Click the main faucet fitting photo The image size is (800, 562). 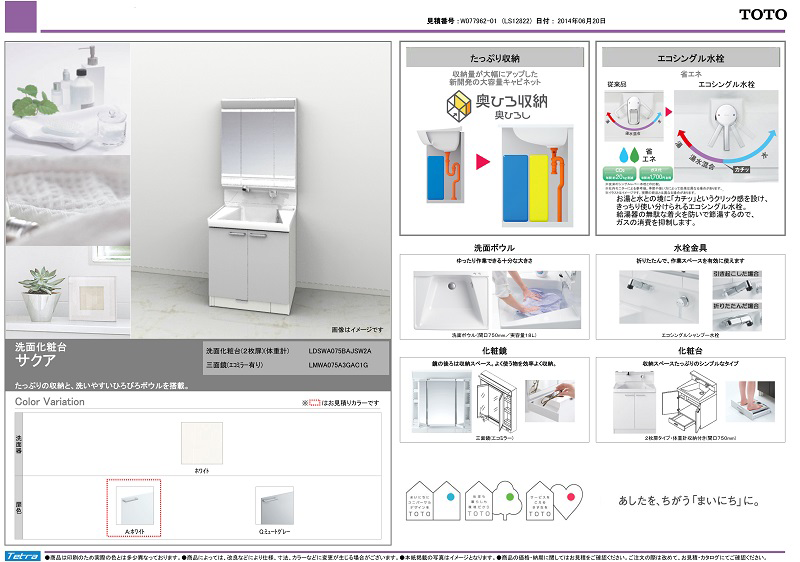pyautogui.click(x=659, y=297)
